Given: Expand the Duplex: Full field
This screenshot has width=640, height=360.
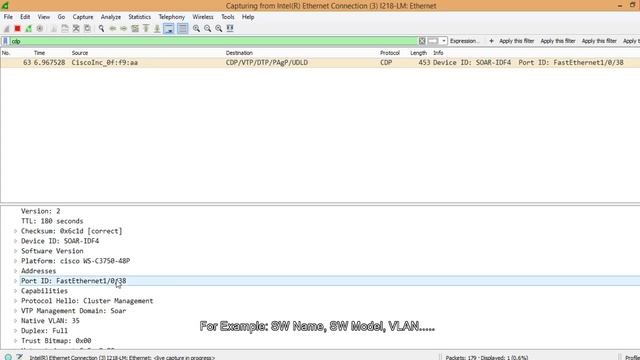Looking at the screenshot, I should point(16,331).
